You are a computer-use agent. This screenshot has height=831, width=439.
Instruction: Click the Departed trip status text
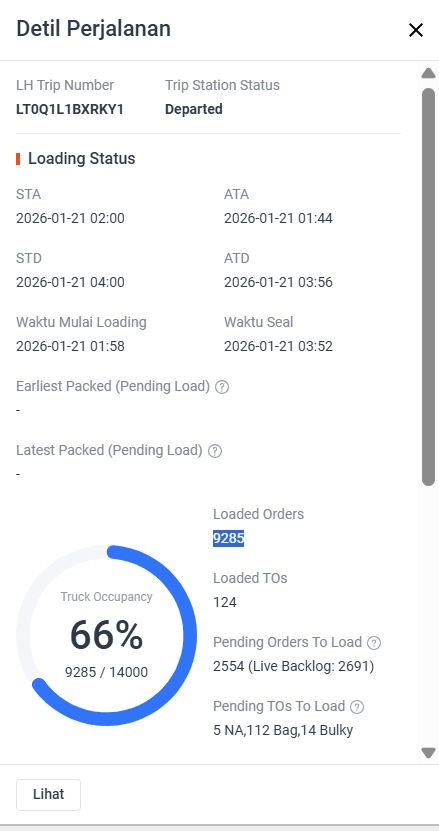click(x=194, y=110)
